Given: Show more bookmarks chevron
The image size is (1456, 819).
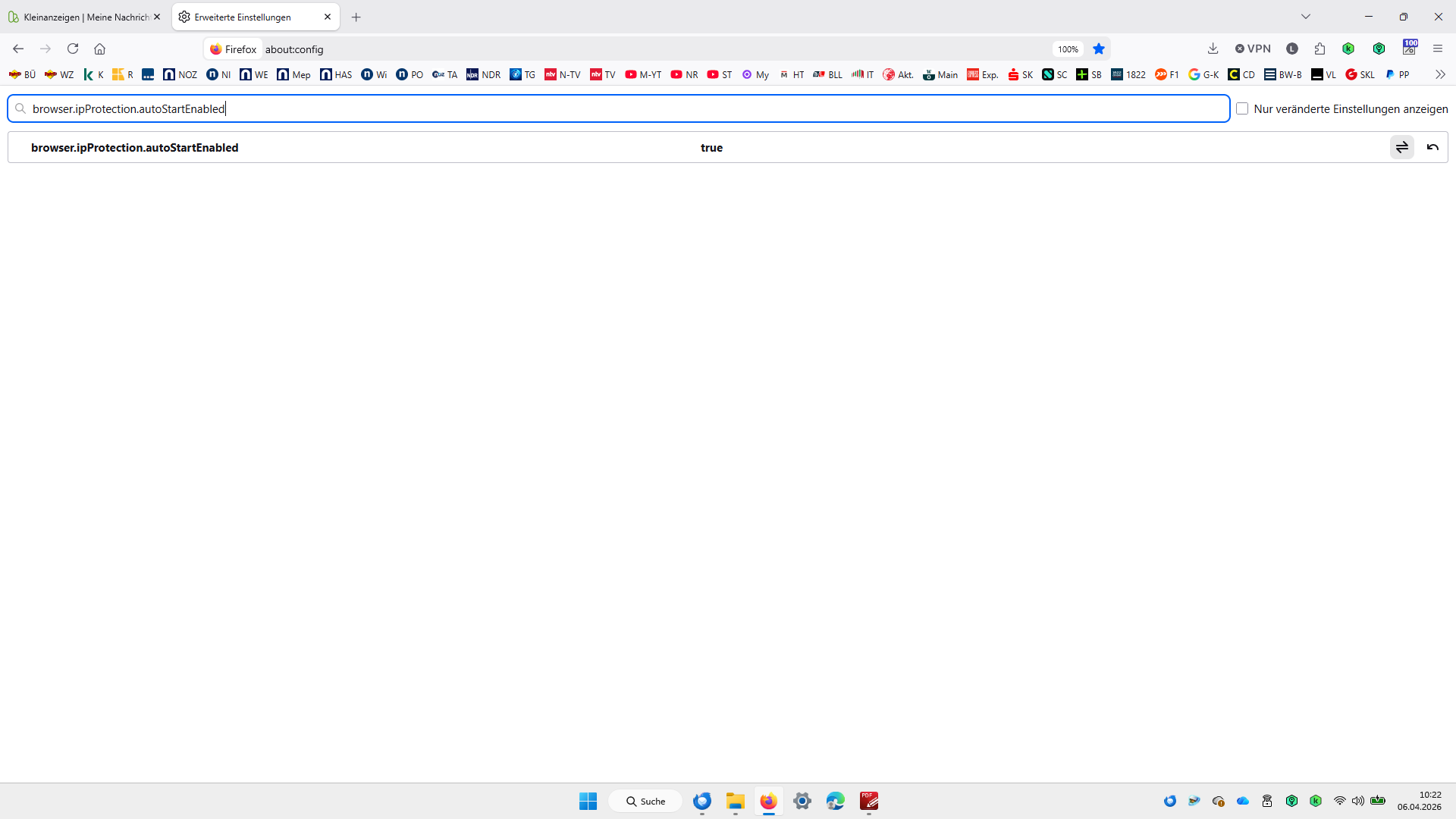Looking at the screenshot, I should point(1440,74).
